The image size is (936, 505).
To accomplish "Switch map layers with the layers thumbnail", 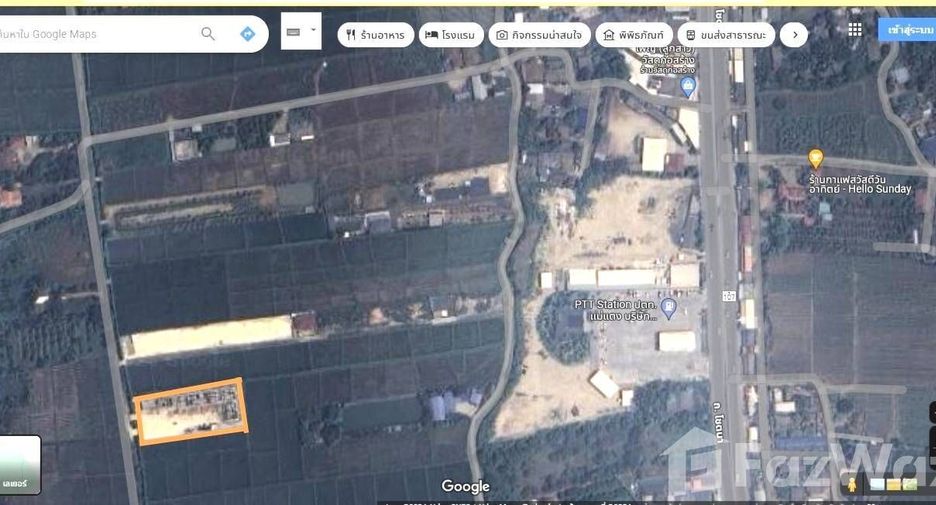I will (20, 464).
